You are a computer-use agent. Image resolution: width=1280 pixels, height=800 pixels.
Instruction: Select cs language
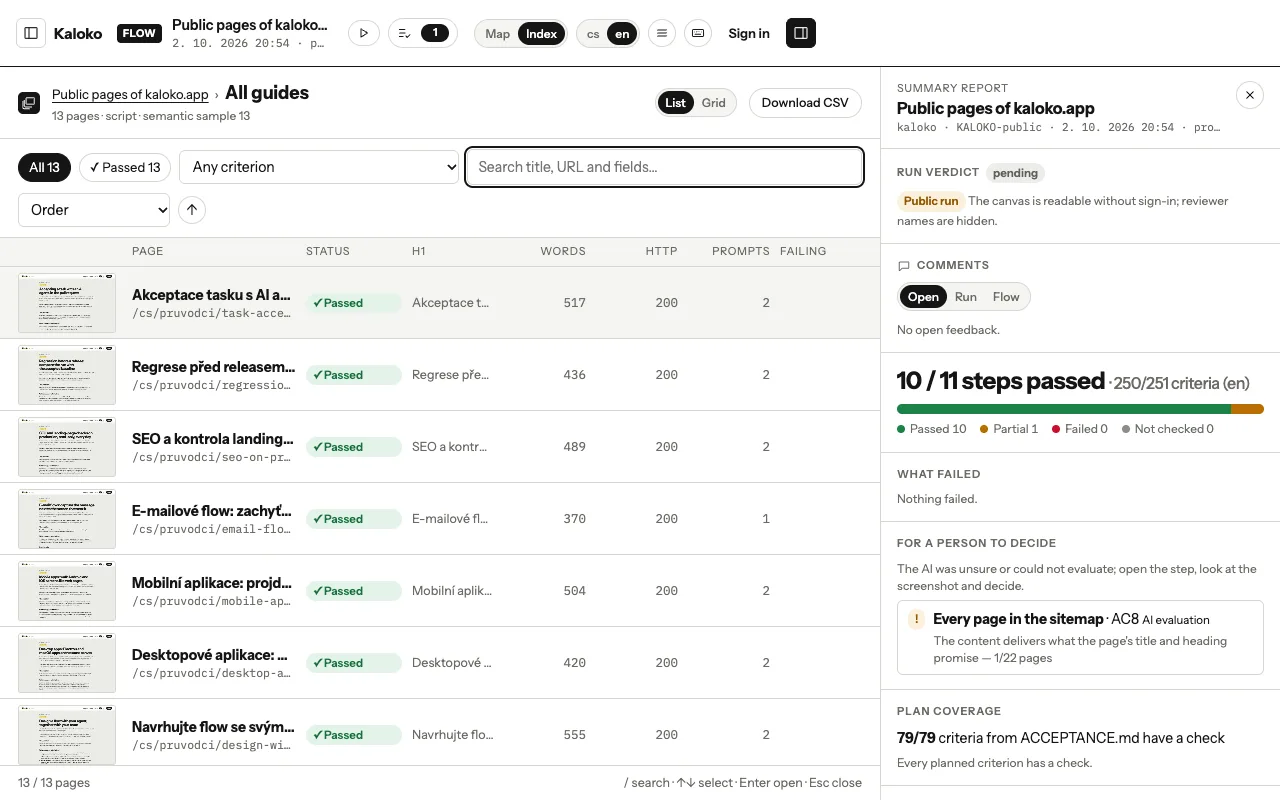(x=593, y=33)
